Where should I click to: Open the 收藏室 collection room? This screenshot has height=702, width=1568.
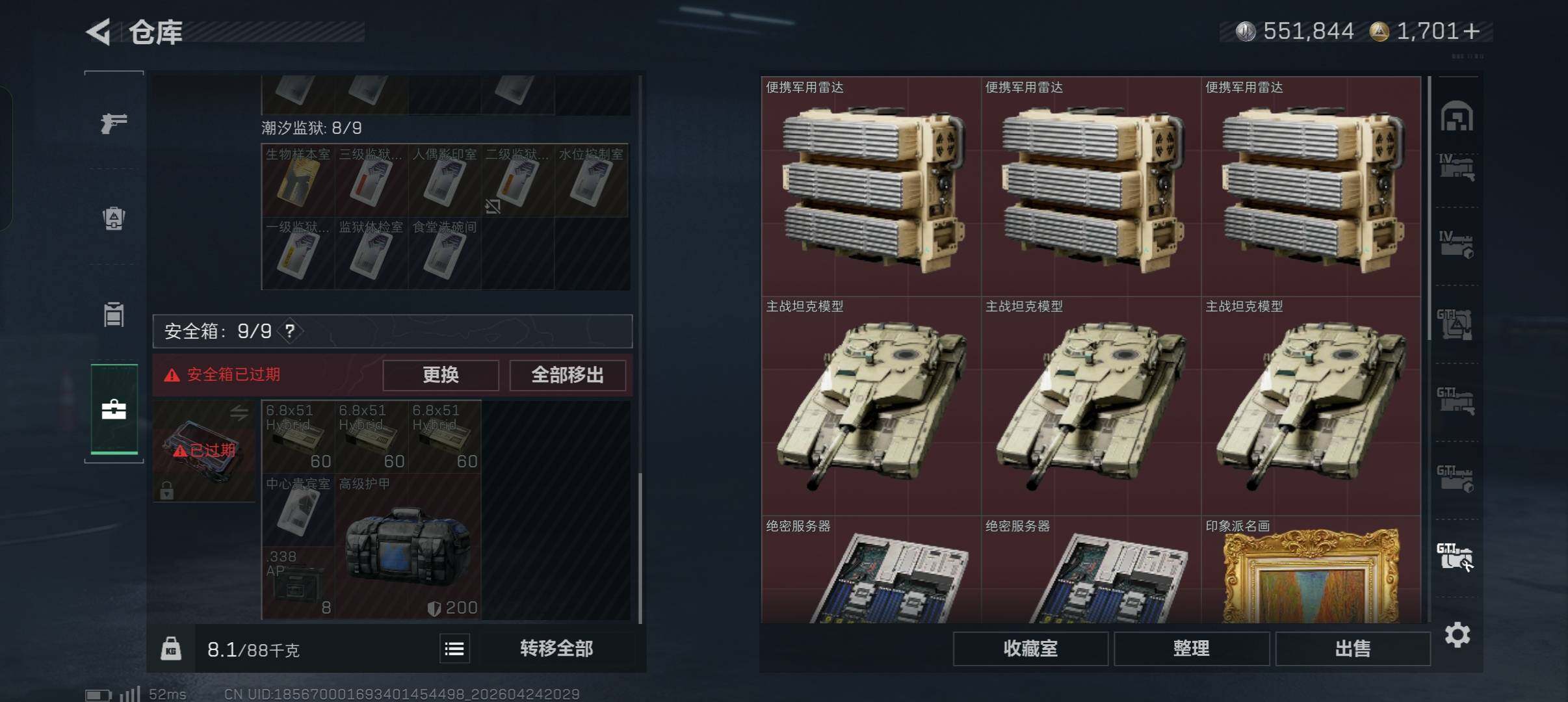tap(1030, 649)
